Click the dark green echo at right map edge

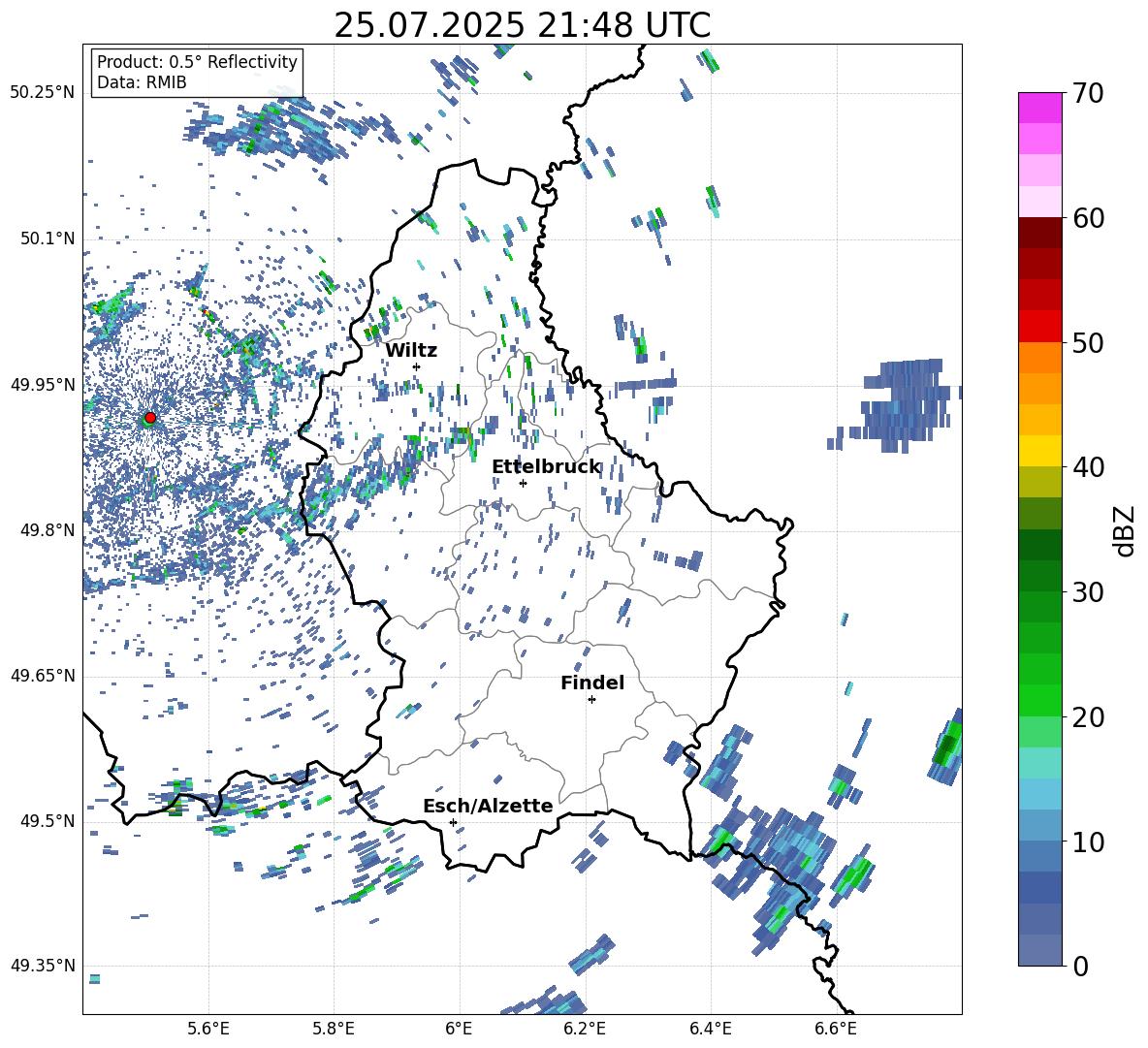[947, 746]
